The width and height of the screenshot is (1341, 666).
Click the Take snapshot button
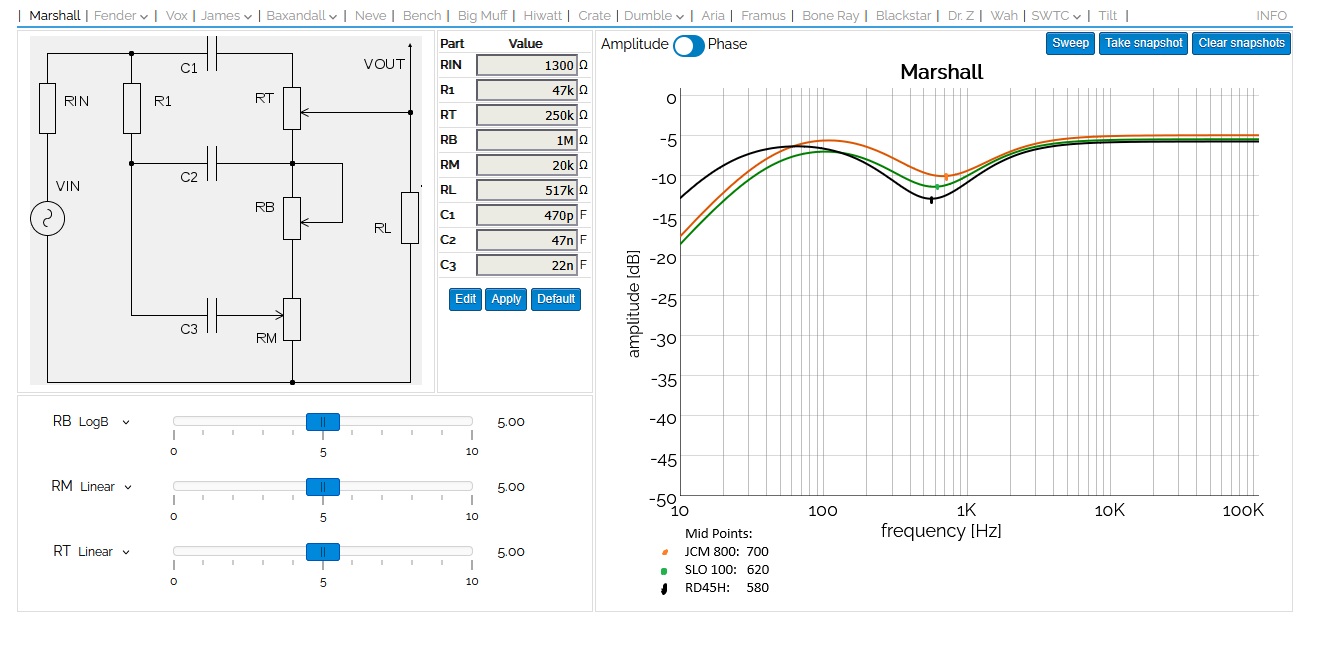[x=1144, y=43]
